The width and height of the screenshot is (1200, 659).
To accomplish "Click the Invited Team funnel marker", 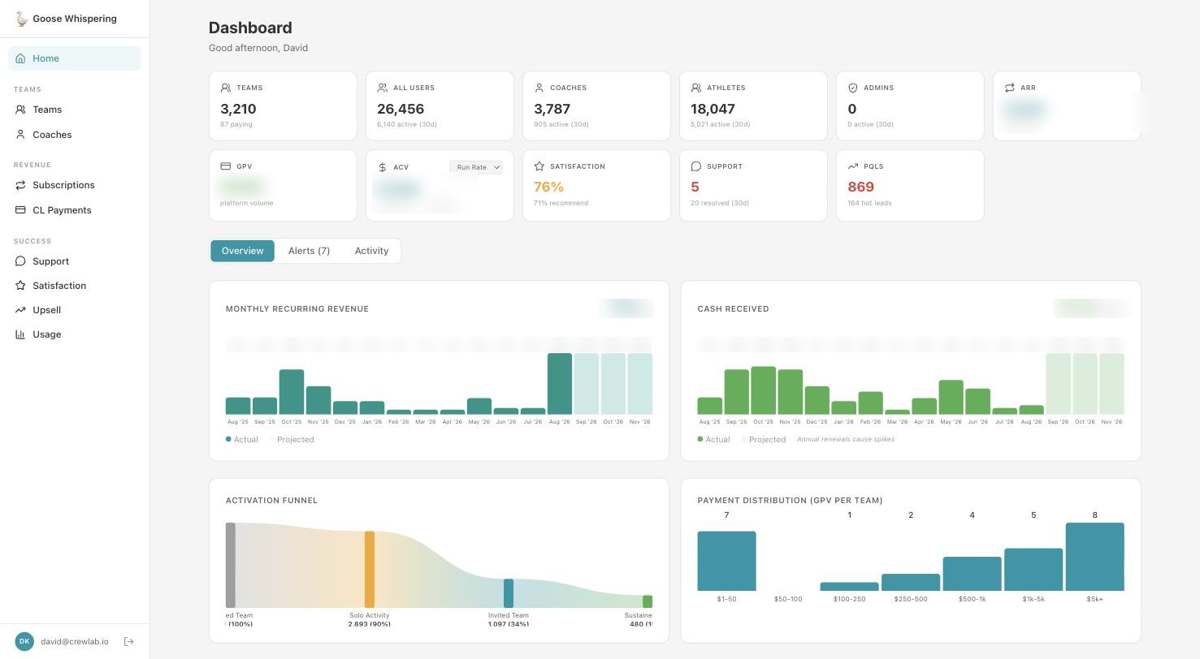I will coord(509,593).
